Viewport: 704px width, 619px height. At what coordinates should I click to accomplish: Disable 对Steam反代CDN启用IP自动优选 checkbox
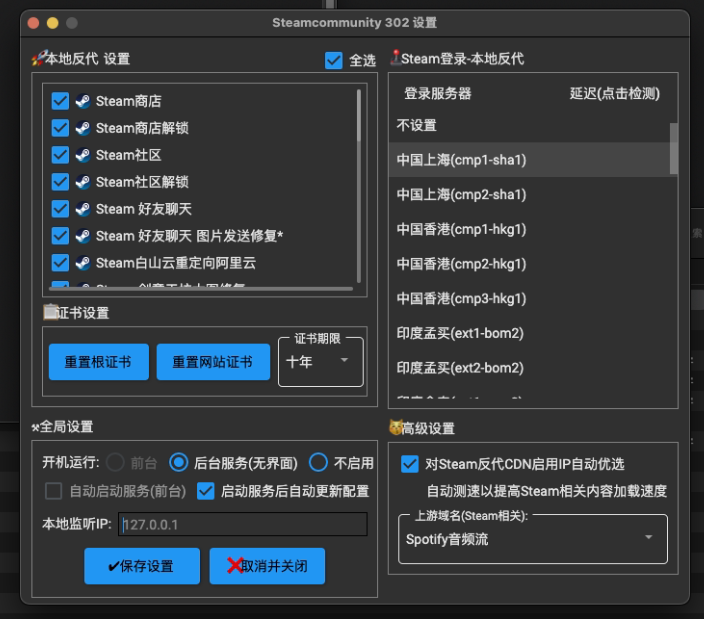(409, 464)
